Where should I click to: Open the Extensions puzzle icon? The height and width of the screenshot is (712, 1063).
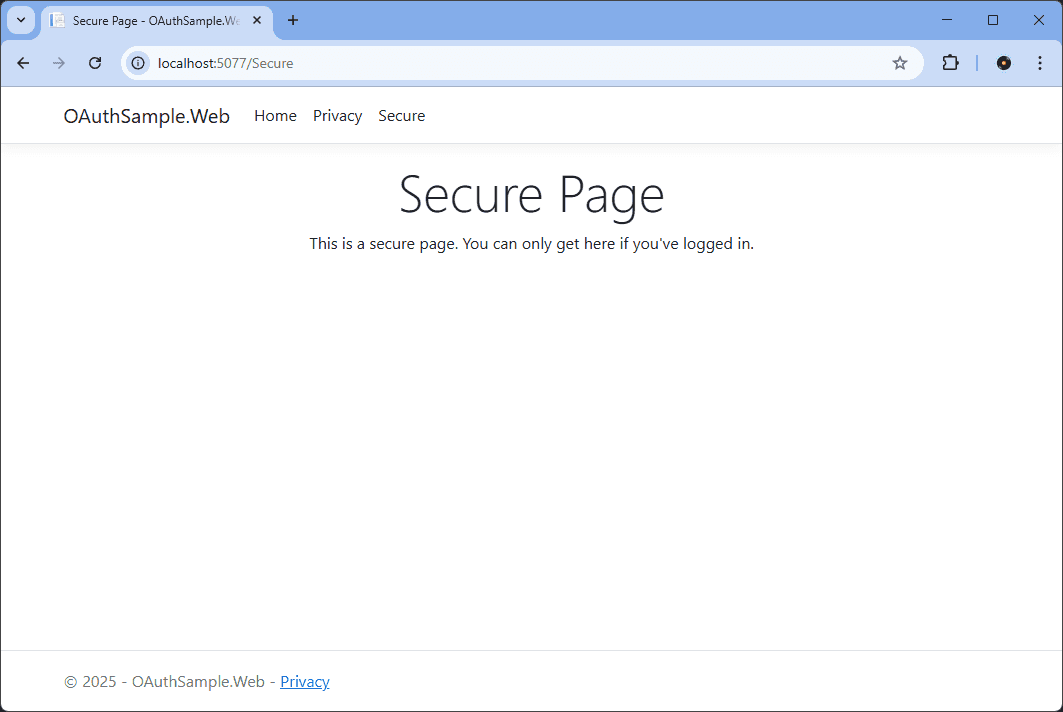click(x=950, y=63)
